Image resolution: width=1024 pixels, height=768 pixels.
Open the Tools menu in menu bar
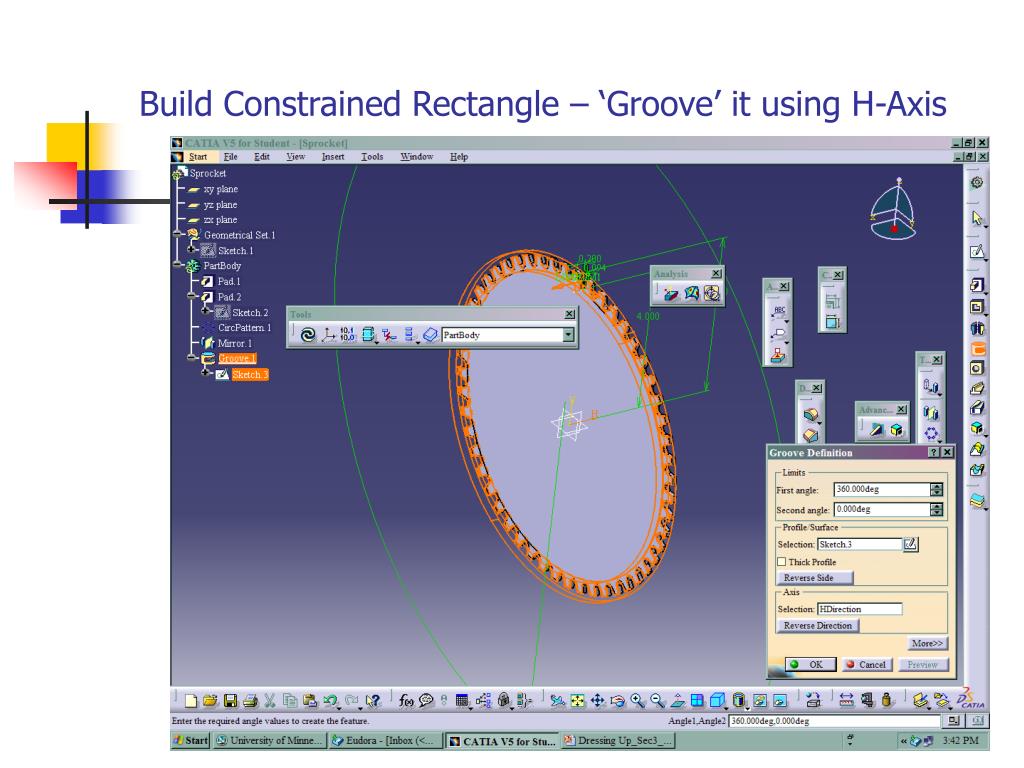(372, 157)
